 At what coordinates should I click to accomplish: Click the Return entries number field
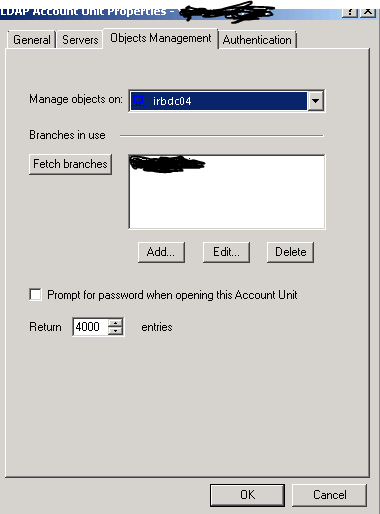click(90, 327)
